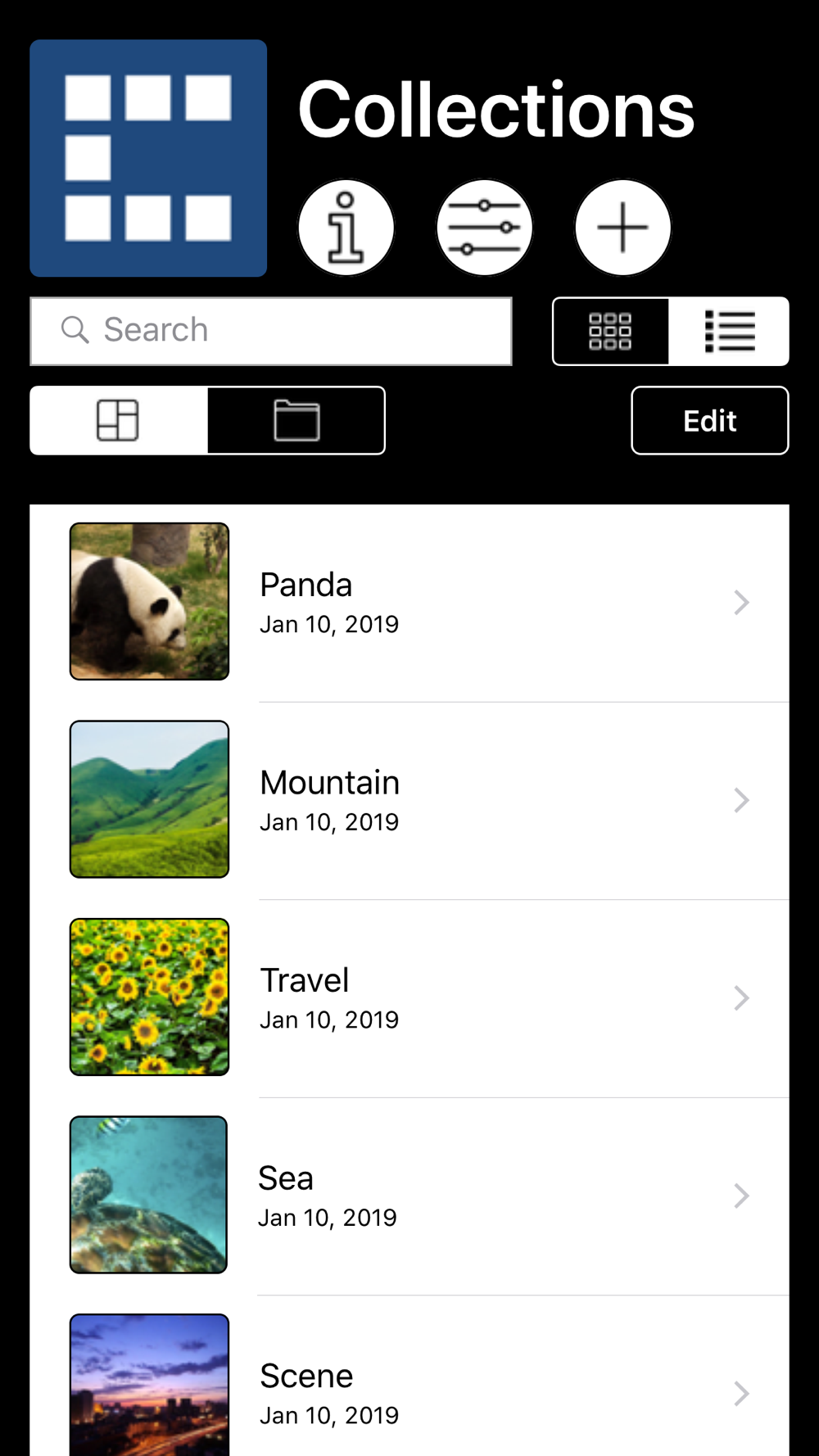Tap the plus icon to add collection

622,228
